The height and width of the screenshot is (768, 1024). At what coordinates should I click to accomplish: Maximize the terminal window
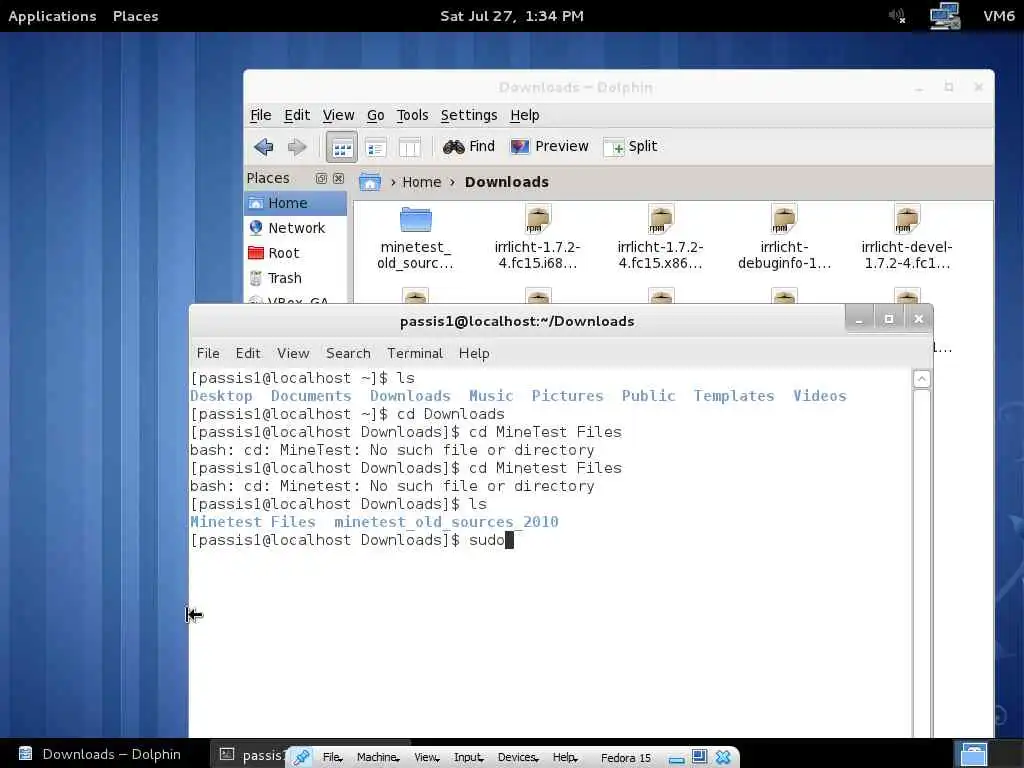889,319
